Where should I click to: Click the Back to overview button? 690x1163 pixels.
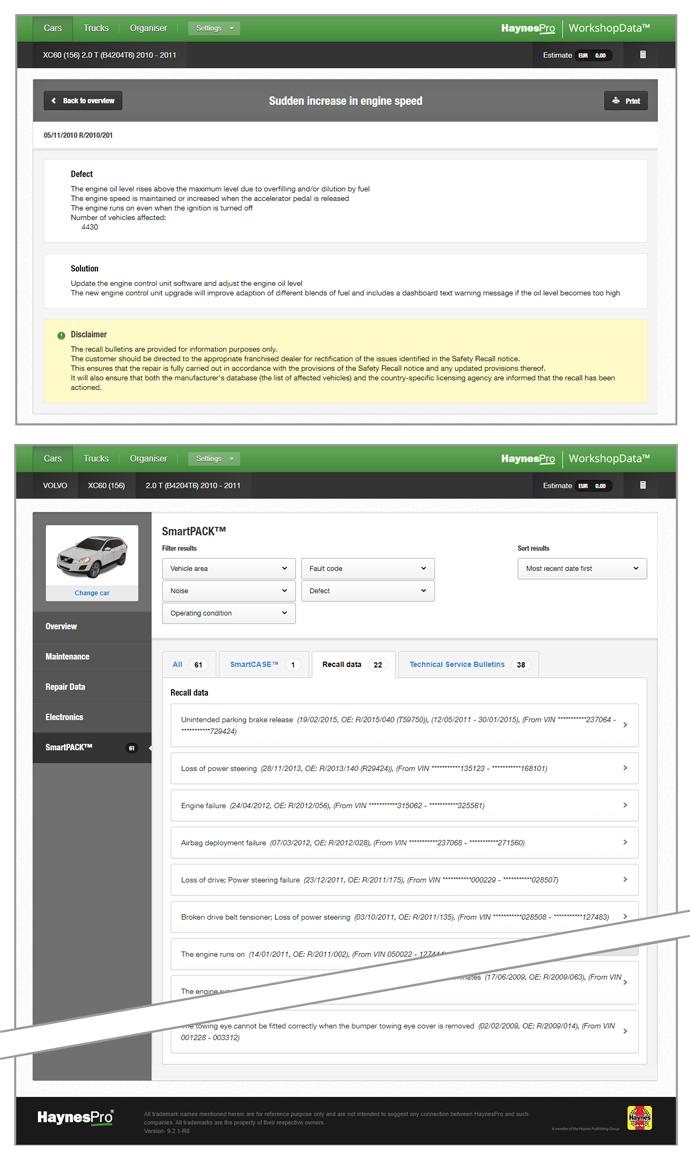[83, 101]
